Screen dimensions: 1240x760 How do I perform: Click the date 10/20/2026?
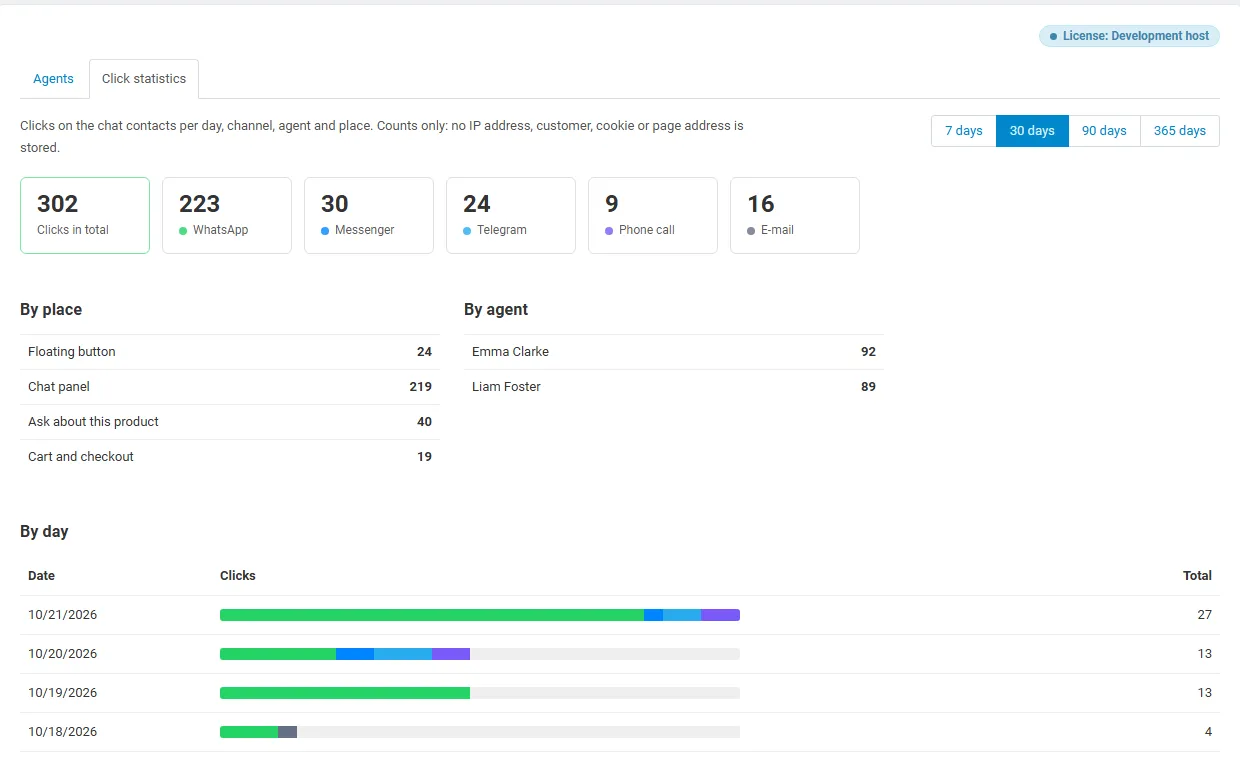pyautogui.click(x=63, y=654)
